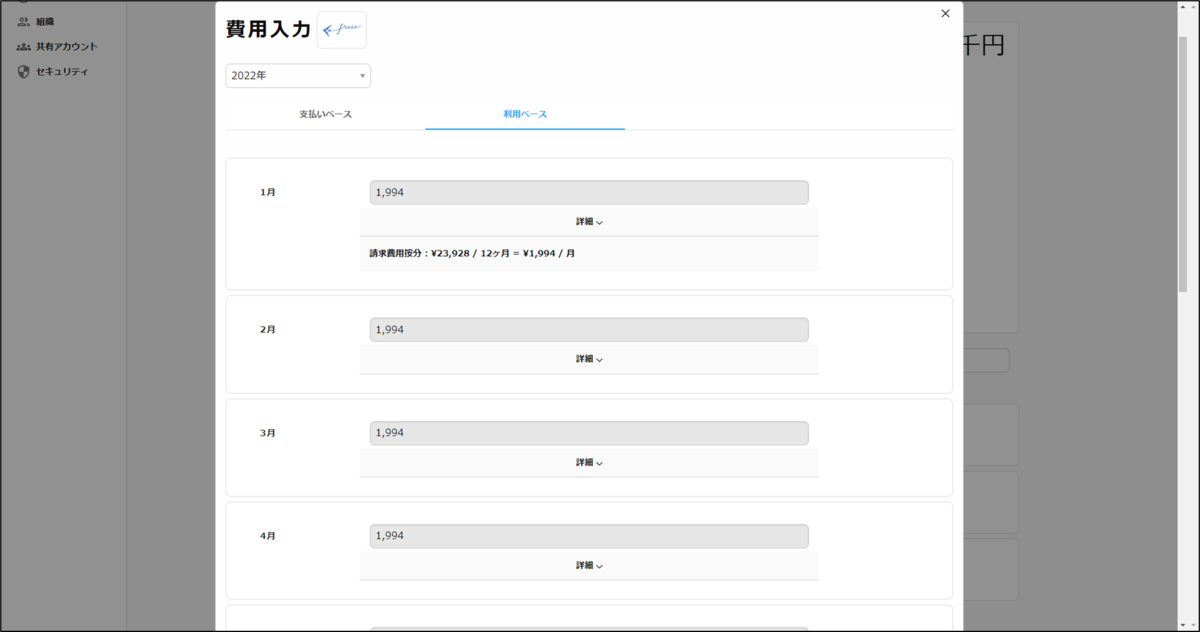Click the セキュリティ shield icon
The height and width of the screenshot is (632, 1200).
pos(24,72)
